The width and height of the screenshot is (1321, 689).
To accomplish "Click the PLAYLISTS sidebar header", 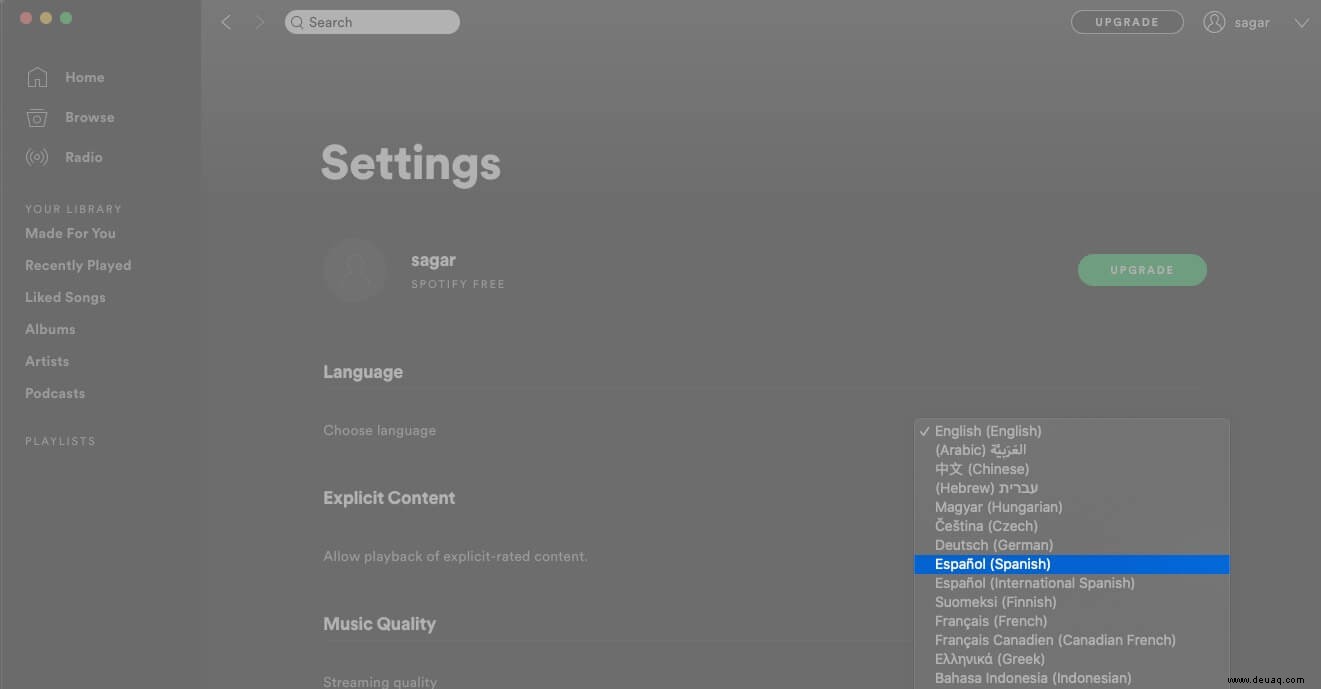I will 60,441.
